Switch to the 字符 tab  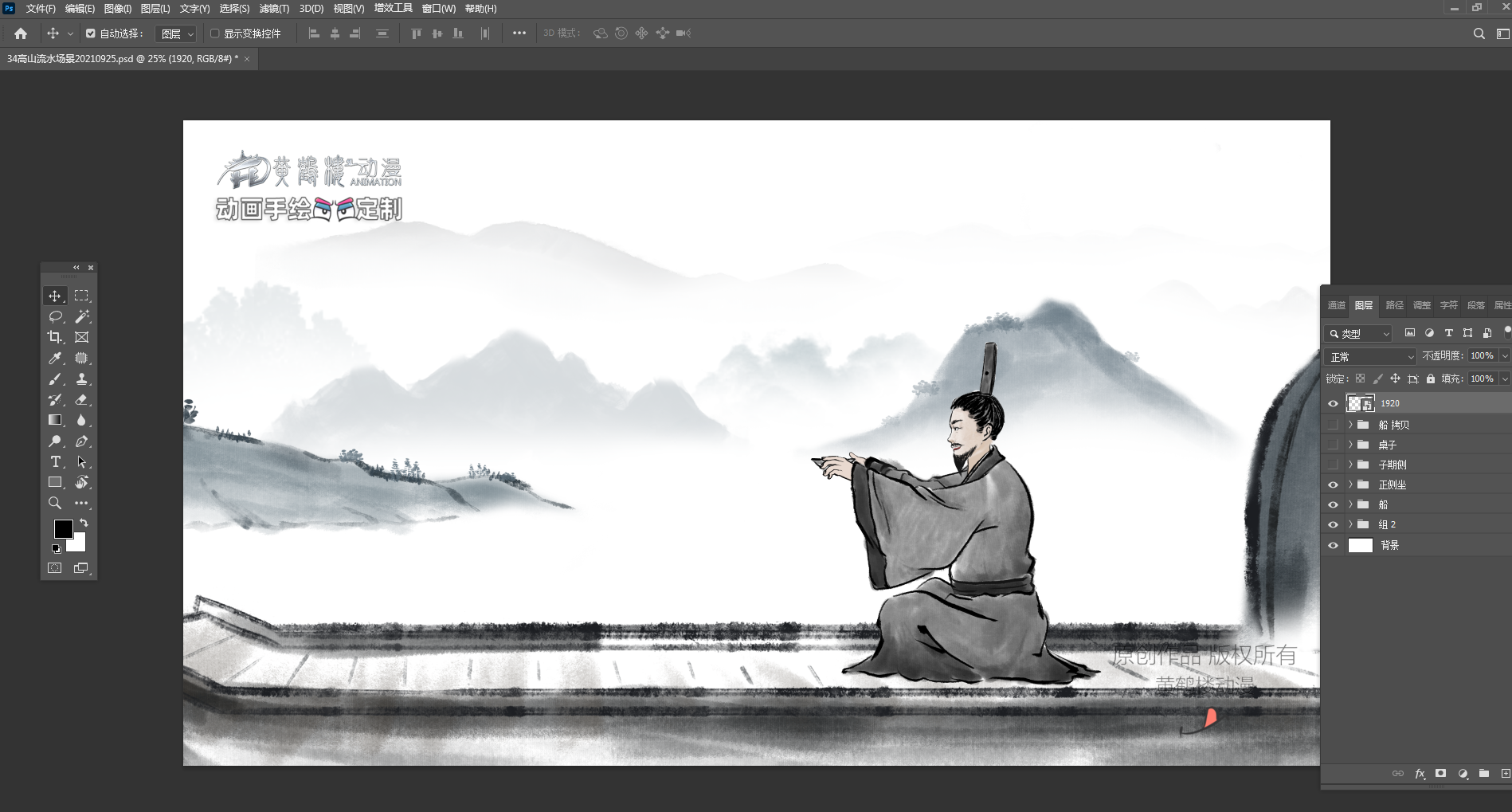pyautogui.click(x=1448, y=305)
